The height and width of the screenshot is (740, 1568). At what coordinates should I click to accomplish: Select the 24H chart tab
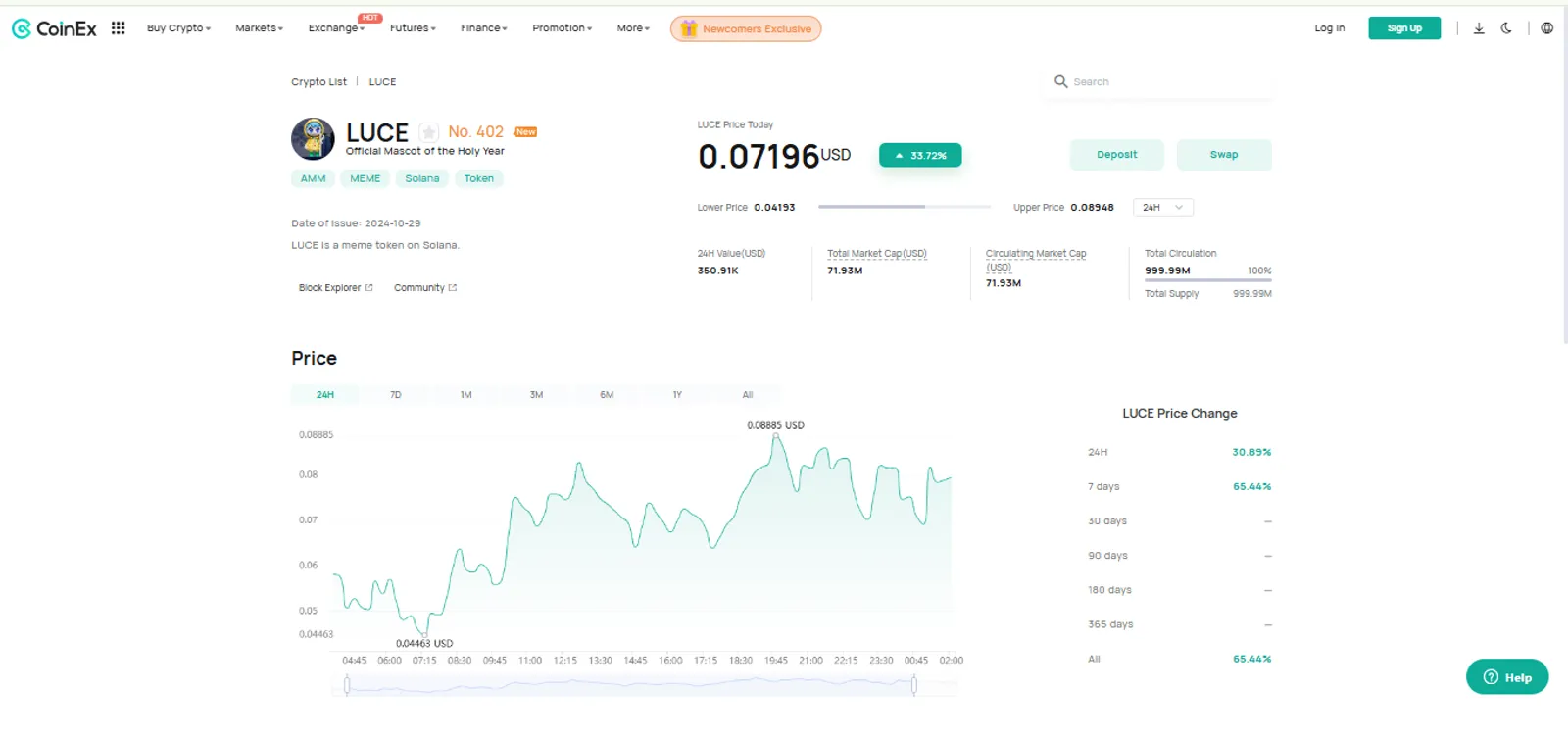pos(325,395)
